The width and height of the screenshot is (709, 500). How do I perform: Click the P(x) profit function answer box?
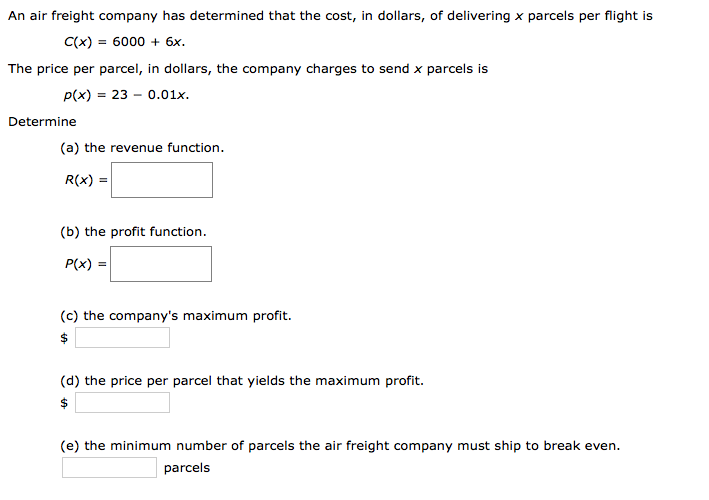coord(161,264)
